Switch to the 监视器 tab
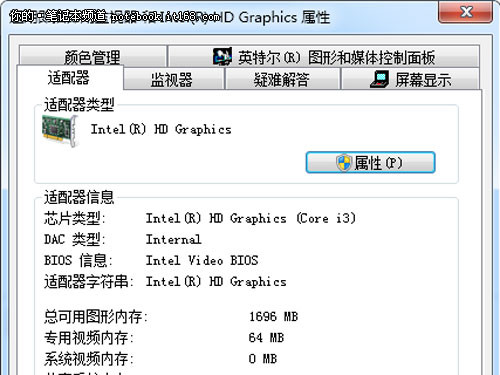 (x=173, y=79)
